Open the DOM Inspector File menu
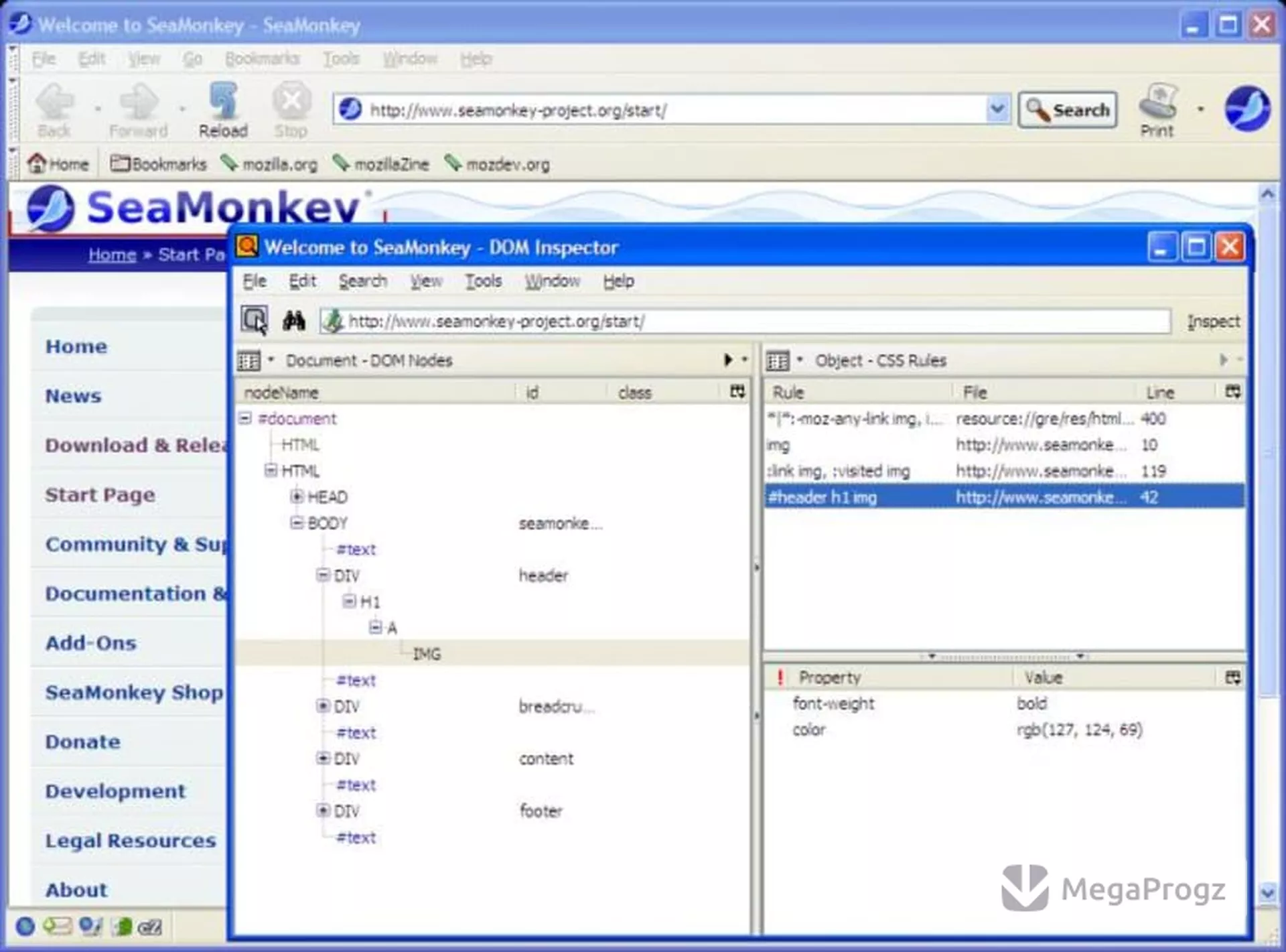Viewport: 1286px width, 952px height. pyautogui.click(x=255, y=281)
